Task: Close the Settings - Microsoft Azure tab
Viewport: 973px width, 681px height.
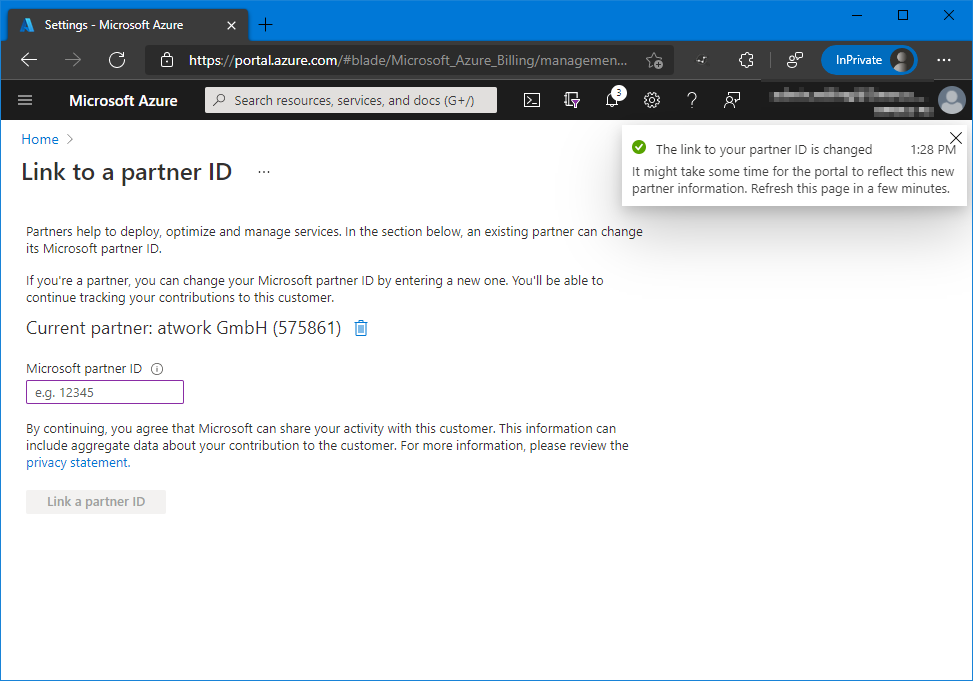Action: [x=231, y=25]
